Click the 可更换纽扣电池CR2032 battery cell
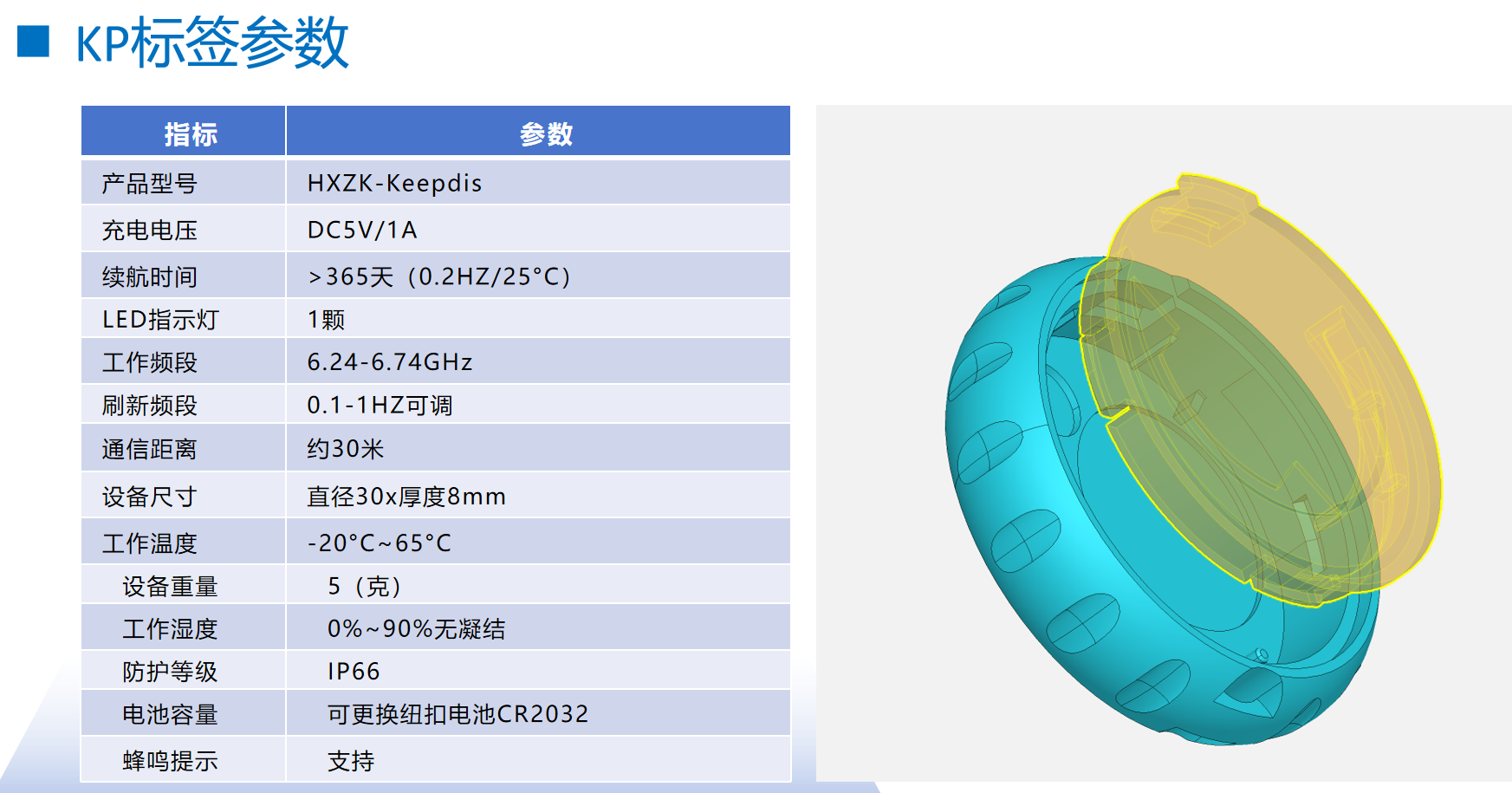 point(457,714)
